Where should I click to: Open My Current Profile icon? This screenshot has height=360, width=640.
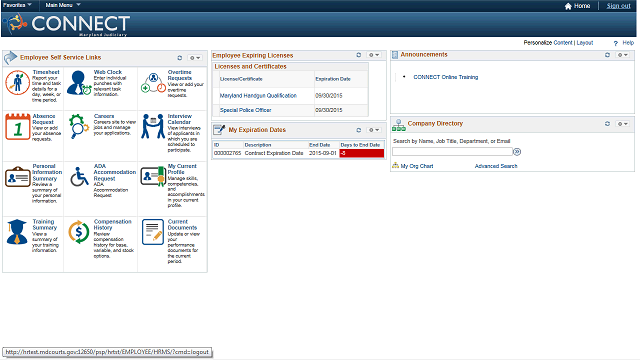pos(153,176)
